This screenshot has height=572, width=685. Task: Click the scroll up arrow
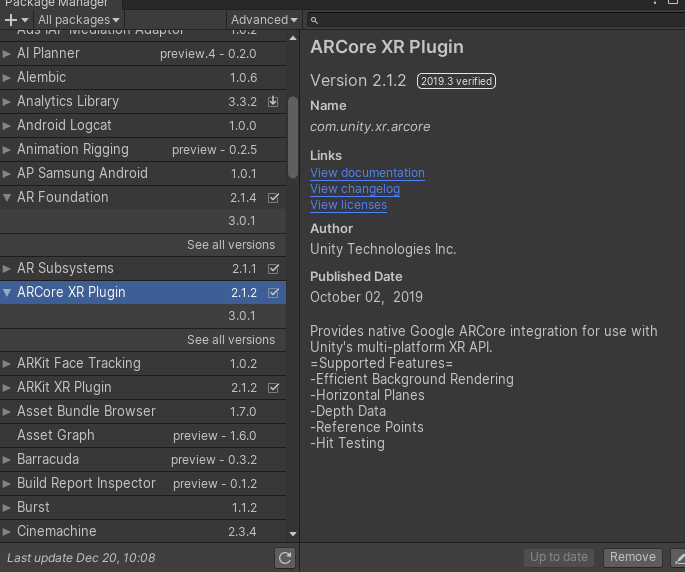[x=293, y=38]
